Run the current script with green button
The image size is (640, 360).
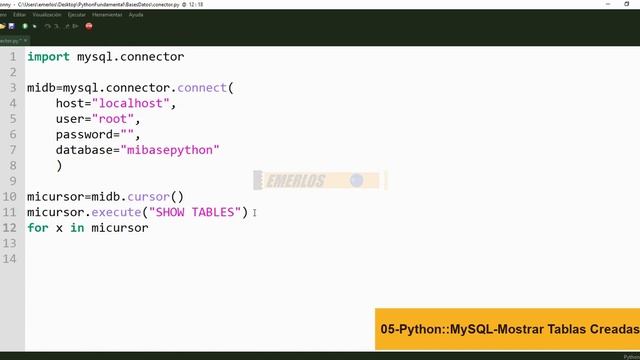tap(25, 26)
